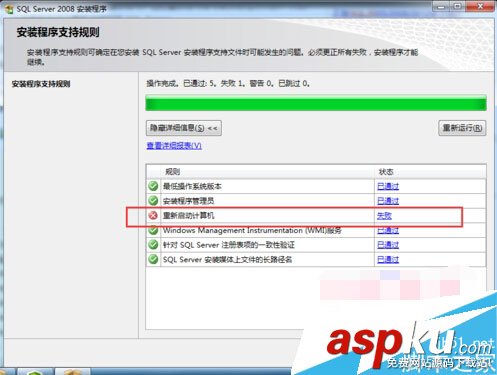Select the 针对 SQL Server 注册表项的一致性验证 rule text

click(x=229, y=245)
